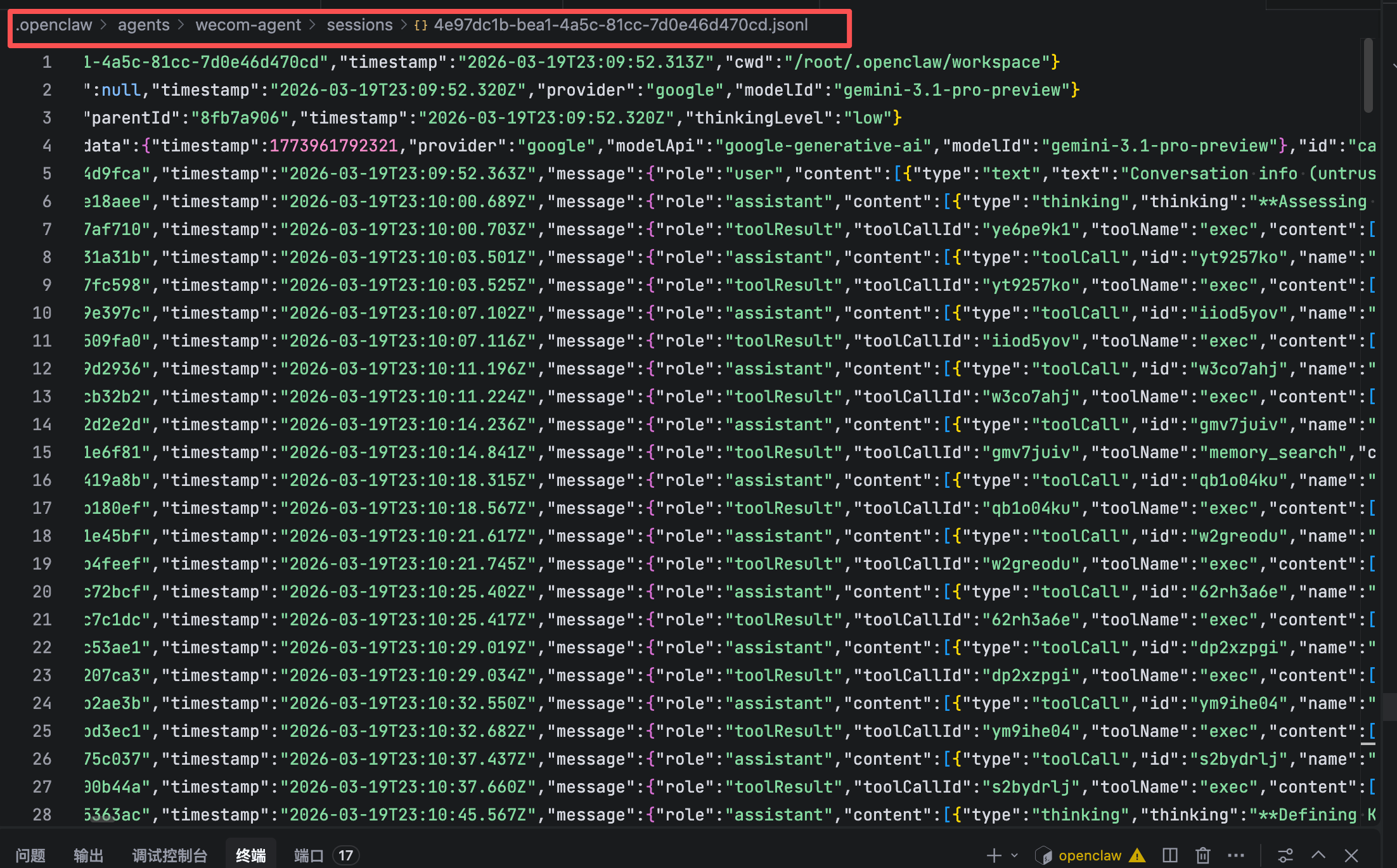This screenshot has height=868, width=1397.
Task: Click the split terminal icon
Action: pos(1170,855)
